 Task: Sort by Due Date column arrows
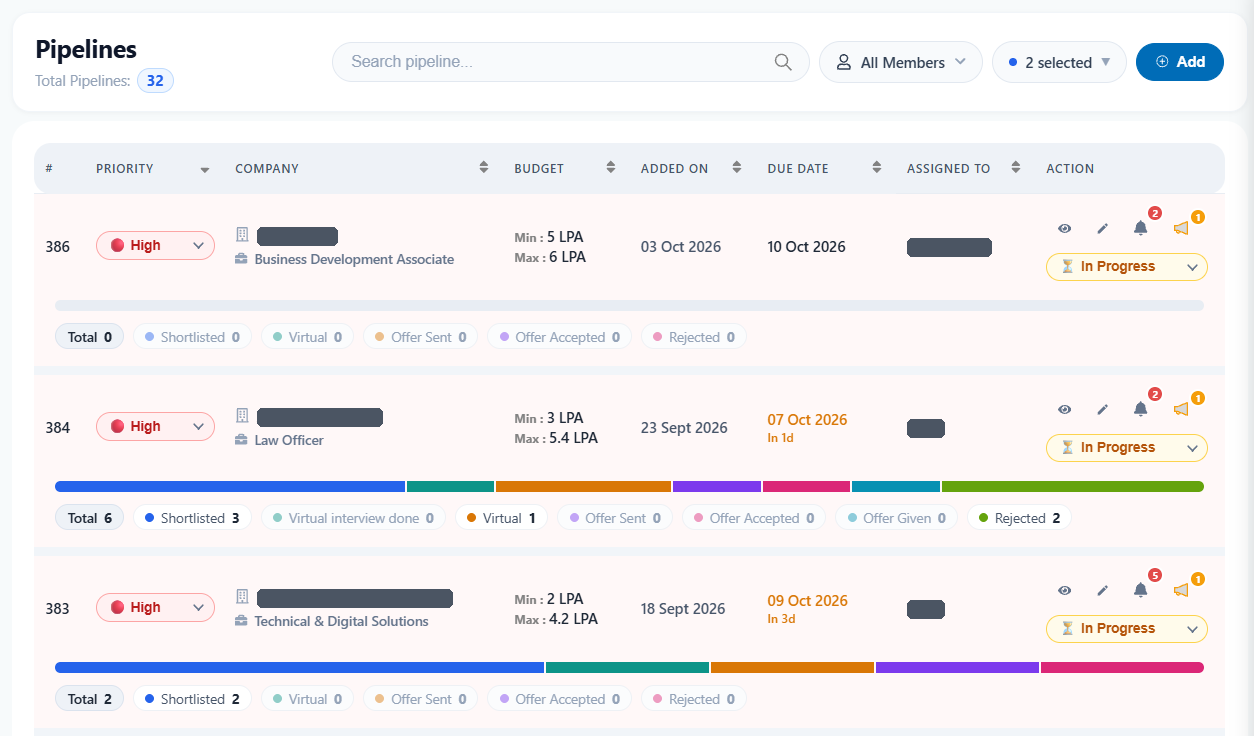(x=877, y=168)
